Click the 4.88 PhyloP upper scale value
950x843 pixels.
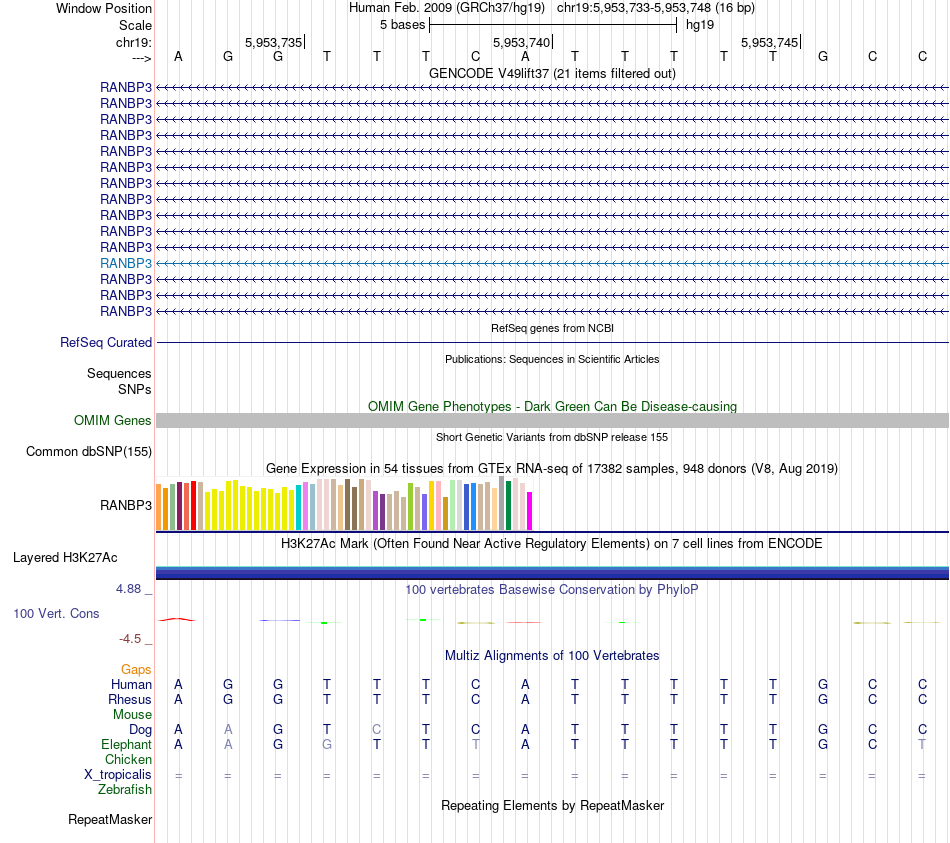pos(128,588)
